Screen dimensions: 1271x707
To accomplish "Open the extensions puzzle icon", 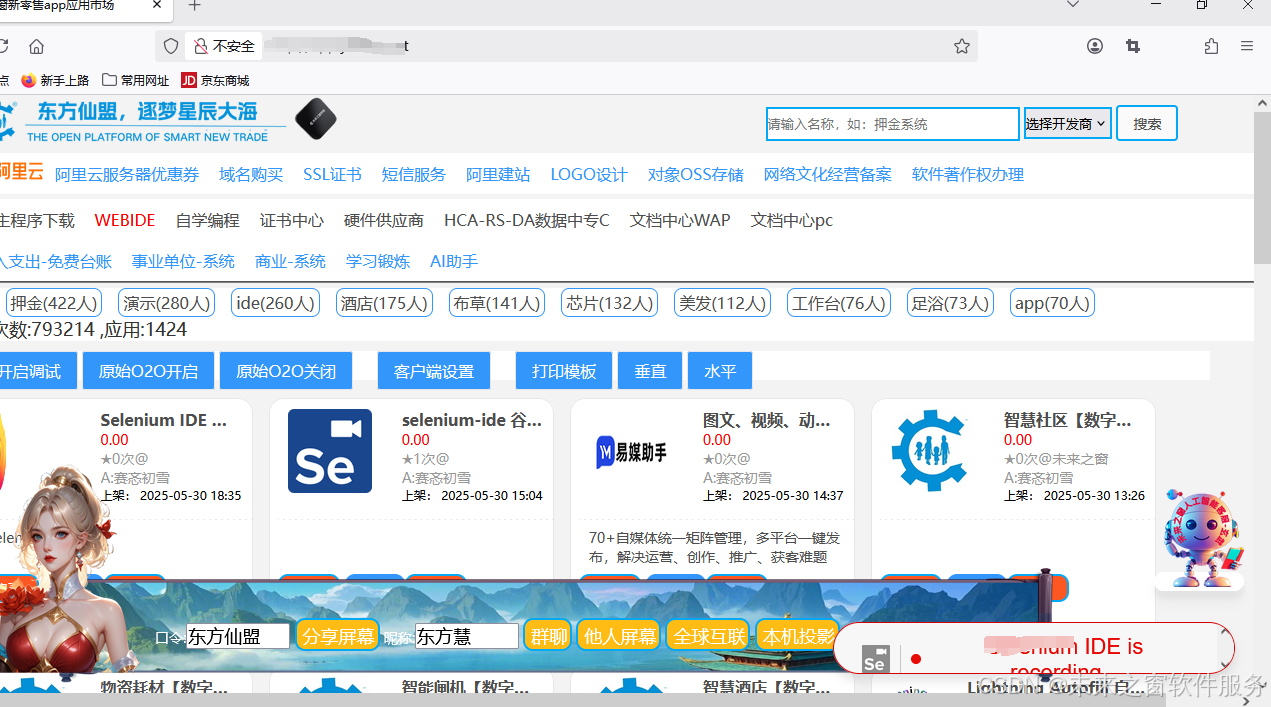I will pos(1211,46).
